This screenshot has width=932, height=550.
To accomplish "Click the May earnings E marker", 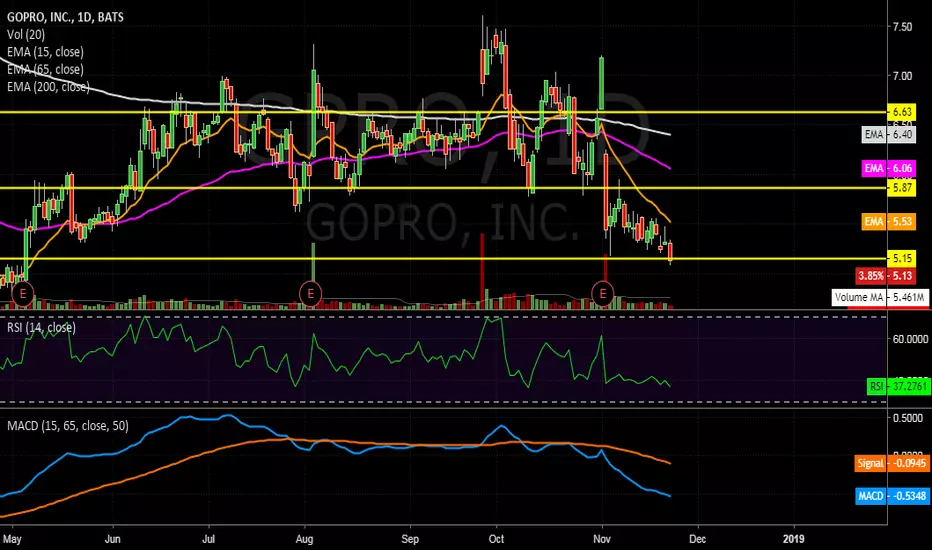I will pyautogui.click(x=23, y=294).
